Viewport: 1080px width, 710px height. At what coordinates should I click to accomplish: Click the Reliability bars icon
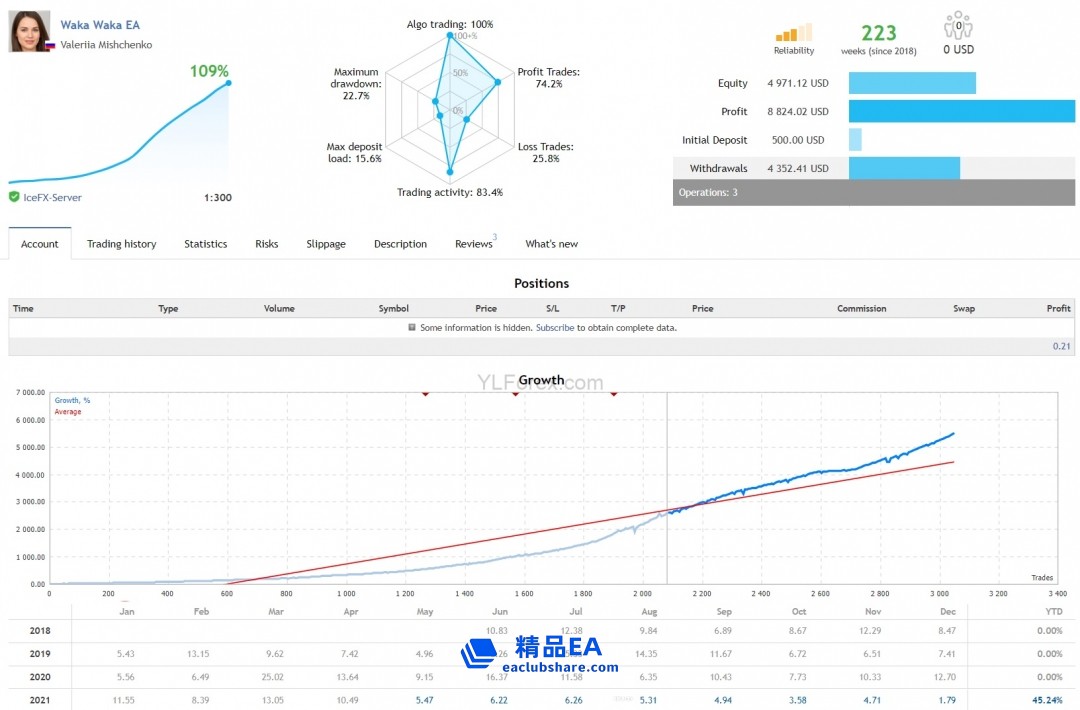pos(793,33)
